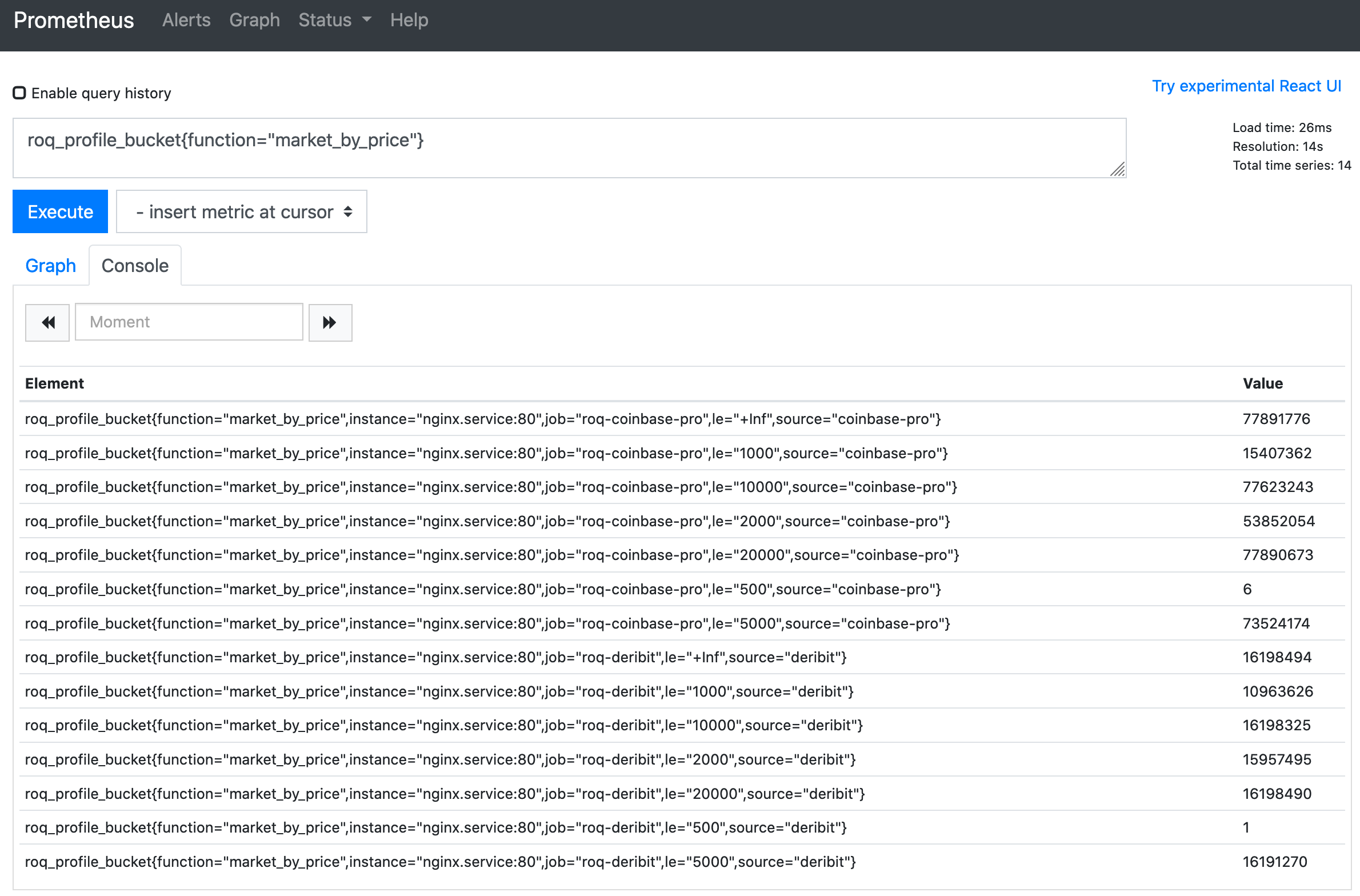The image size is (1360, 896).
Task: Open insert metric at cursor dropdown
Action: click(242, 211)
